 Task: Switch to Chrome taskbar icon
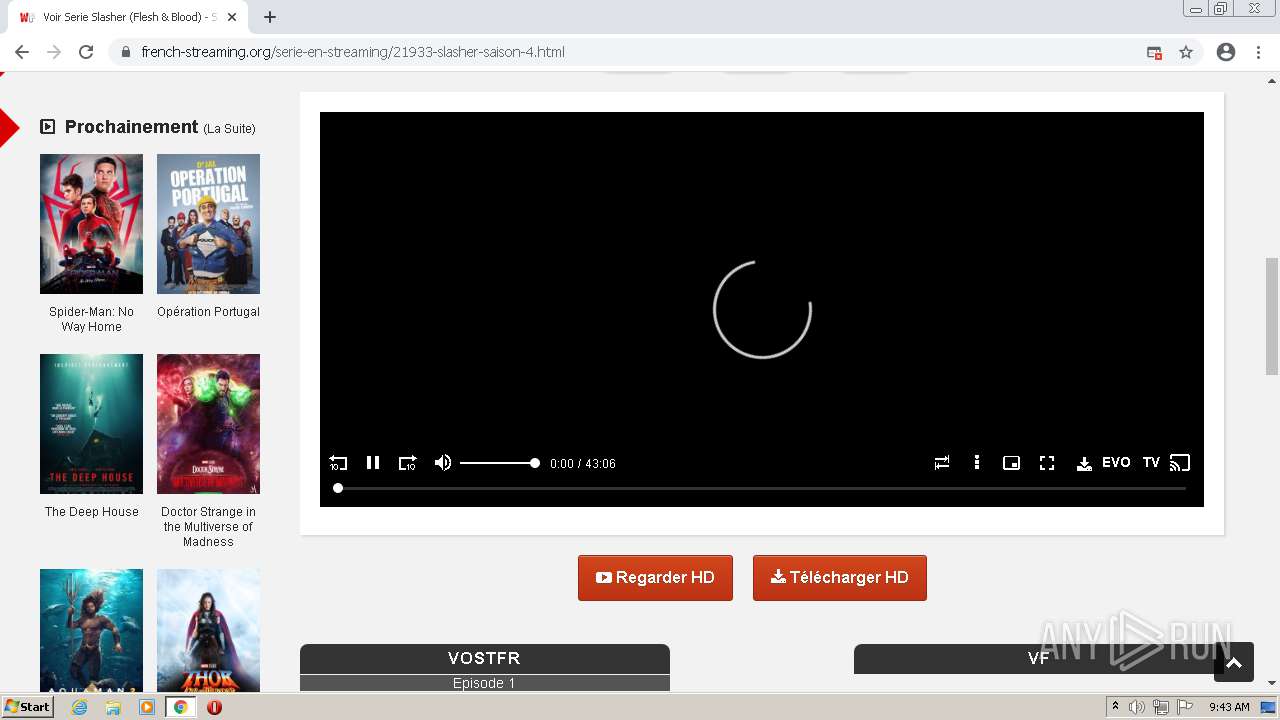tap(180, 707)
